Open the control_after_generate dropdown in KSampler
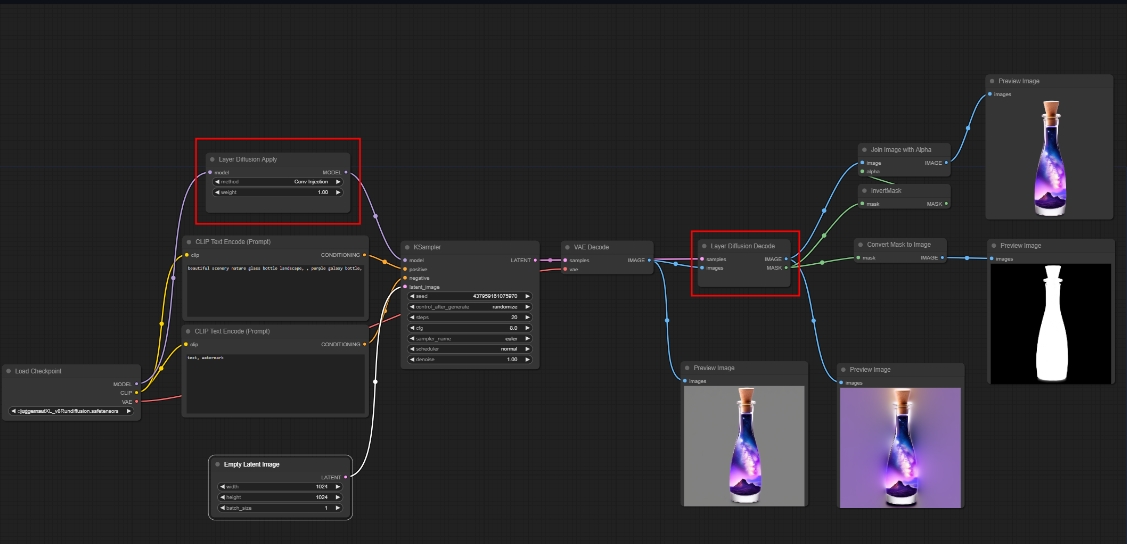The width and height of the screenshot is (1127, 544). (469, 307)
